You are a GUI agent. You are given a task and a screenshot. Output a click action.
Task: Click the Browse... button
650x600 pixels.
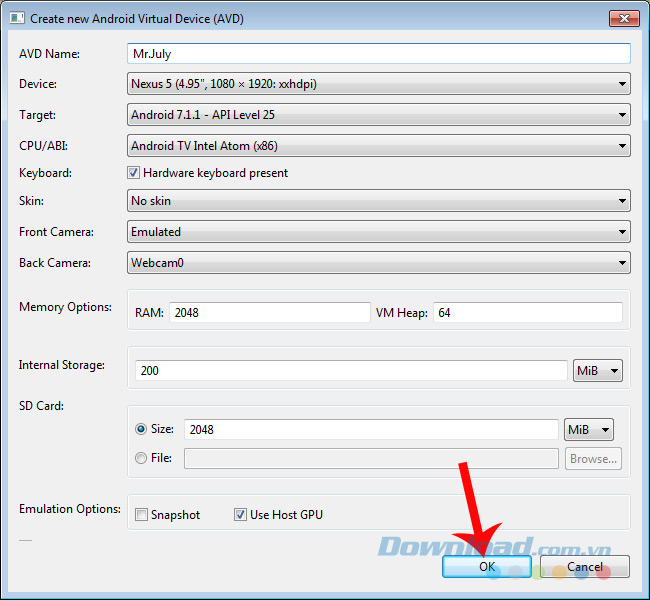coord(593,459)
